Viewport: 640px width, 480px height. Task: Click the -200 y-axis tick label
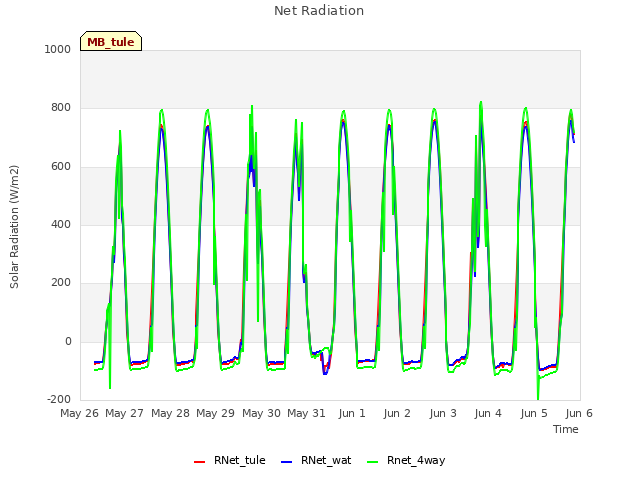click(x=59, y=399)
